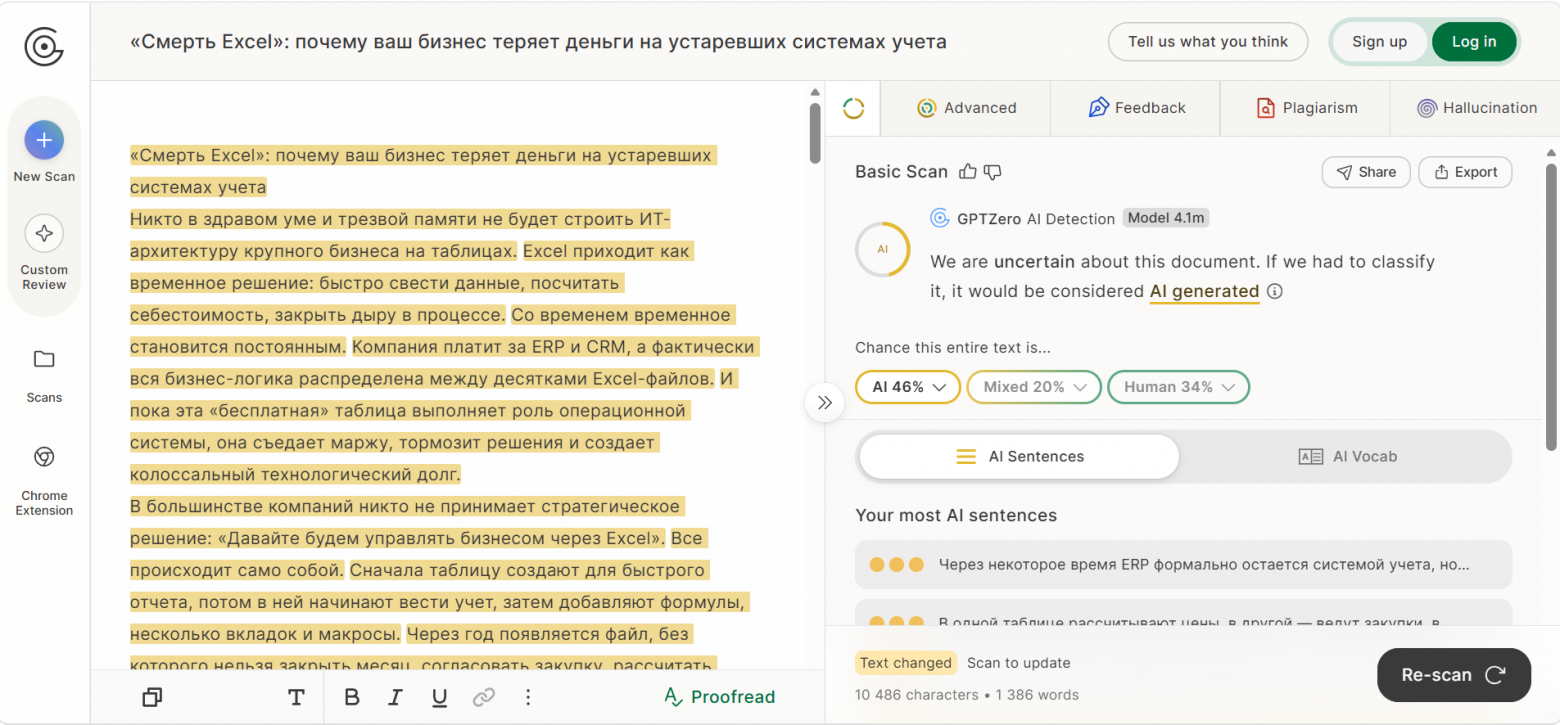Select the Basic scan circle tab
The width and height of the screenshot is (1560, 725).
point(853,108)
